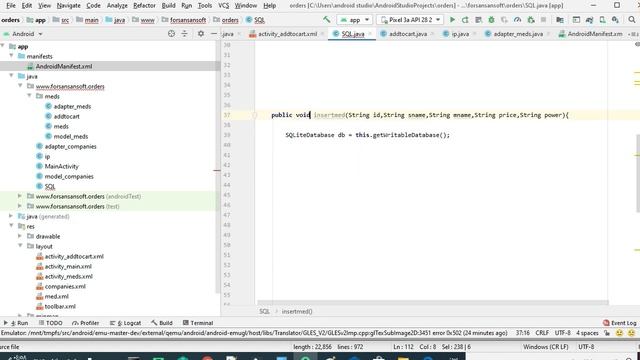Click the forsansansoft breadcrumb in navigation bar

click(188, 20)
